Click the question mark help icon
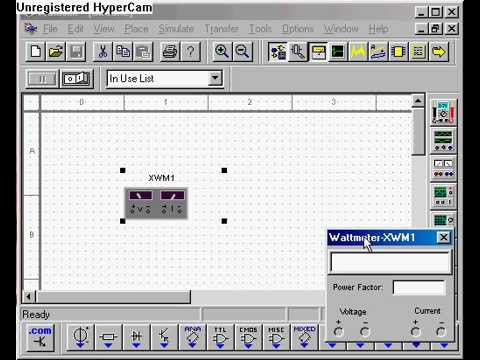The width and height of the screenshot is (480, 360). coord(190,52)
